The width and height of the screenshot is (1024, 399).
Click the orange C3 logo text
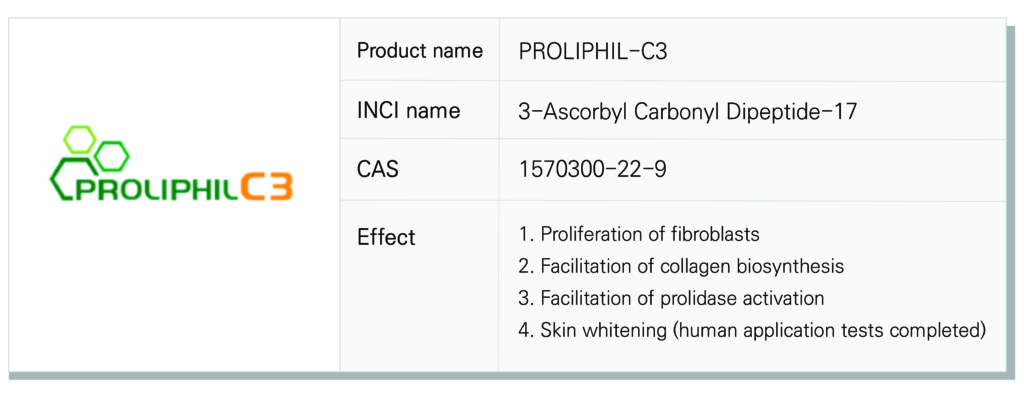[x=266, y=186]
